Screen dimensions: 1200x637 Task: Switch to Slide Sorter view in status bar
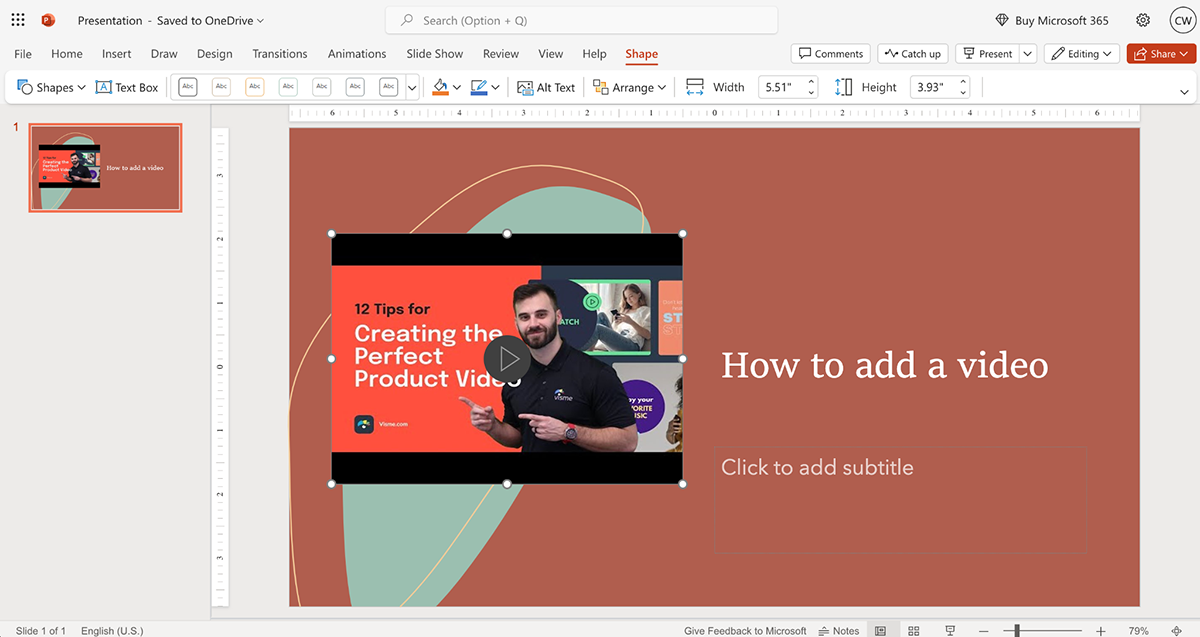(914, 631)
